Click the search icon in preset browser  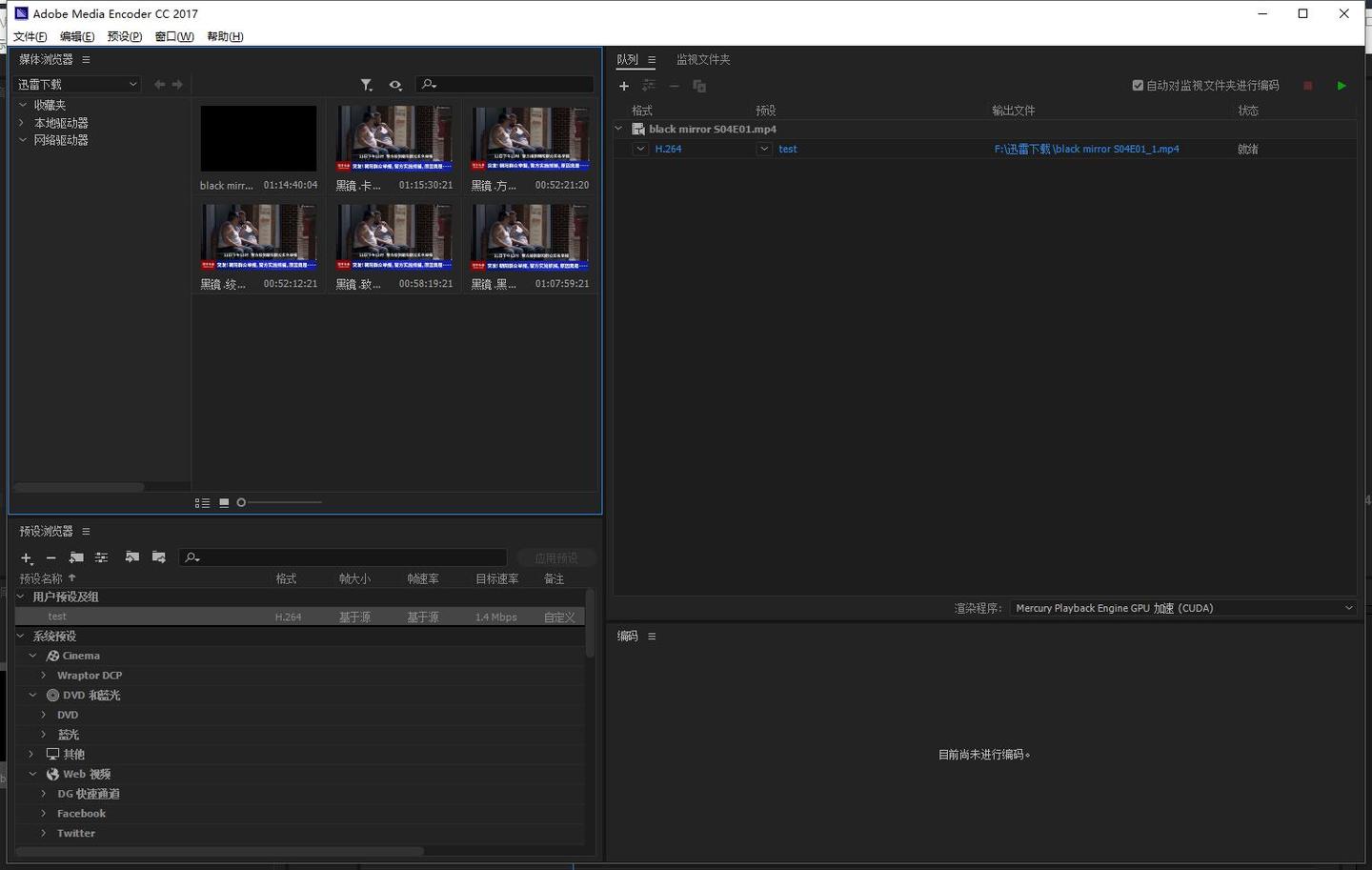(x=192, y=557)
